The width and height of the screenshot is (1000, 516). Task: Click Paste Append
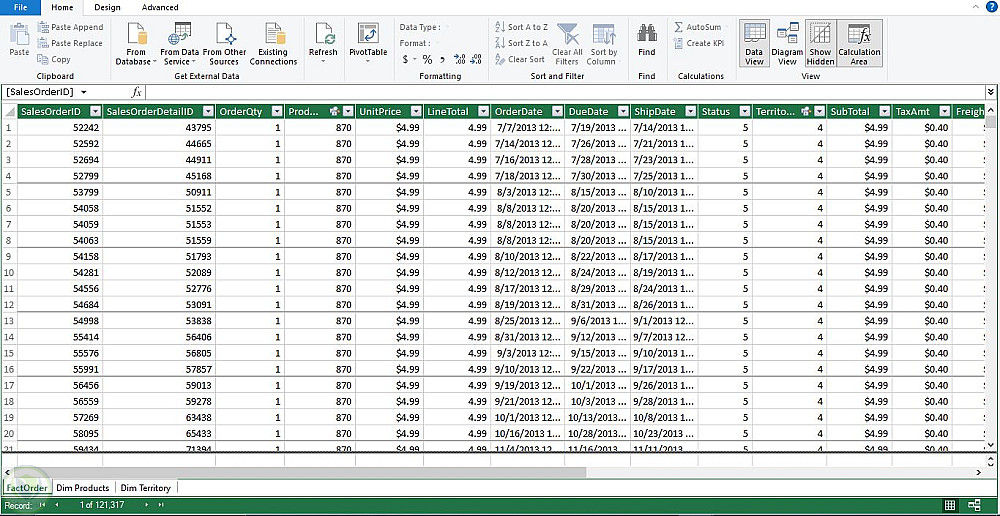70,27
